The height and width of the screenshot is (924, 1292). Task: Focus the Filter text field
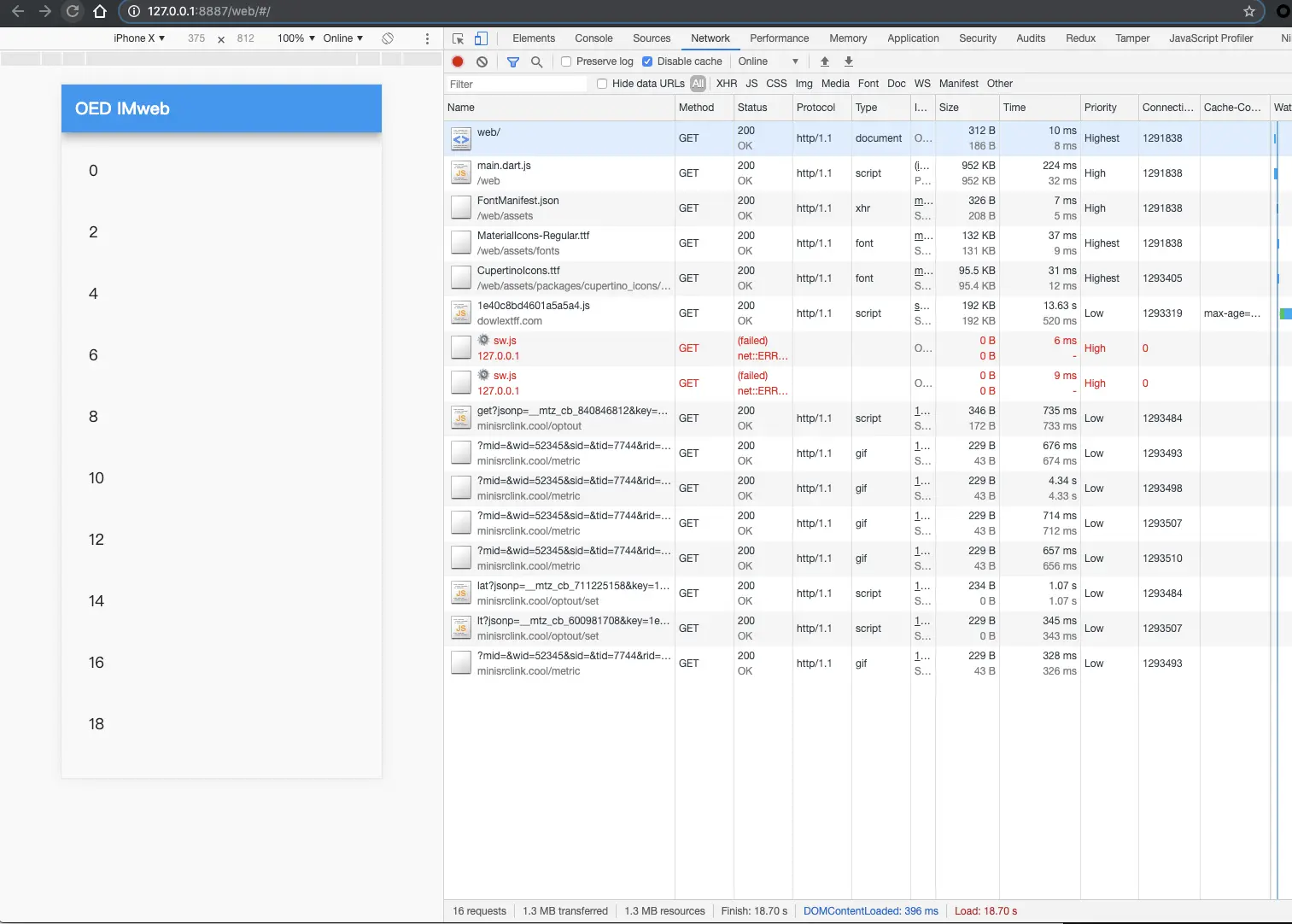point(517,84)
